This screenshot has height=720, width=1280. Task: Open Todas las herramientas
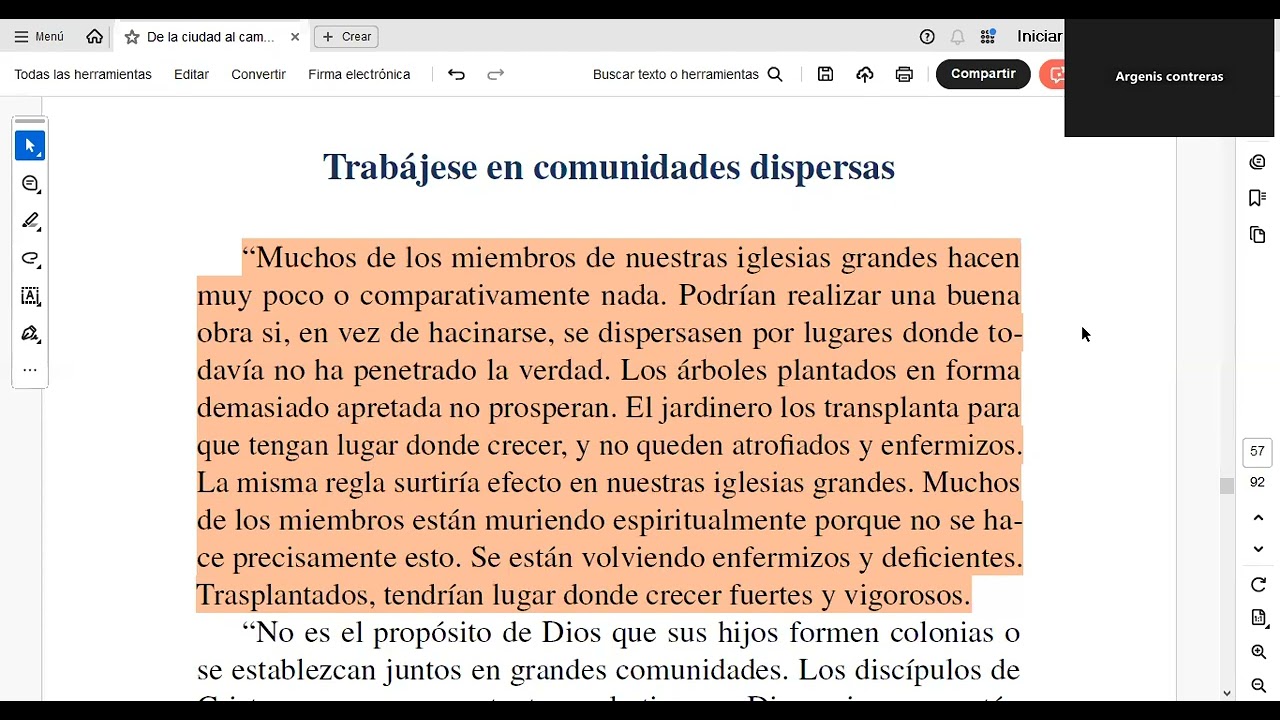[x=83, y=74]
